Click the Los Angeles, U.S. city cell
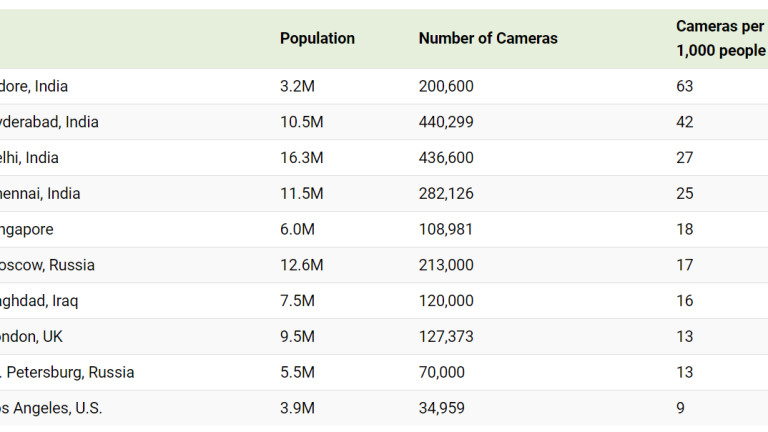 51,408
